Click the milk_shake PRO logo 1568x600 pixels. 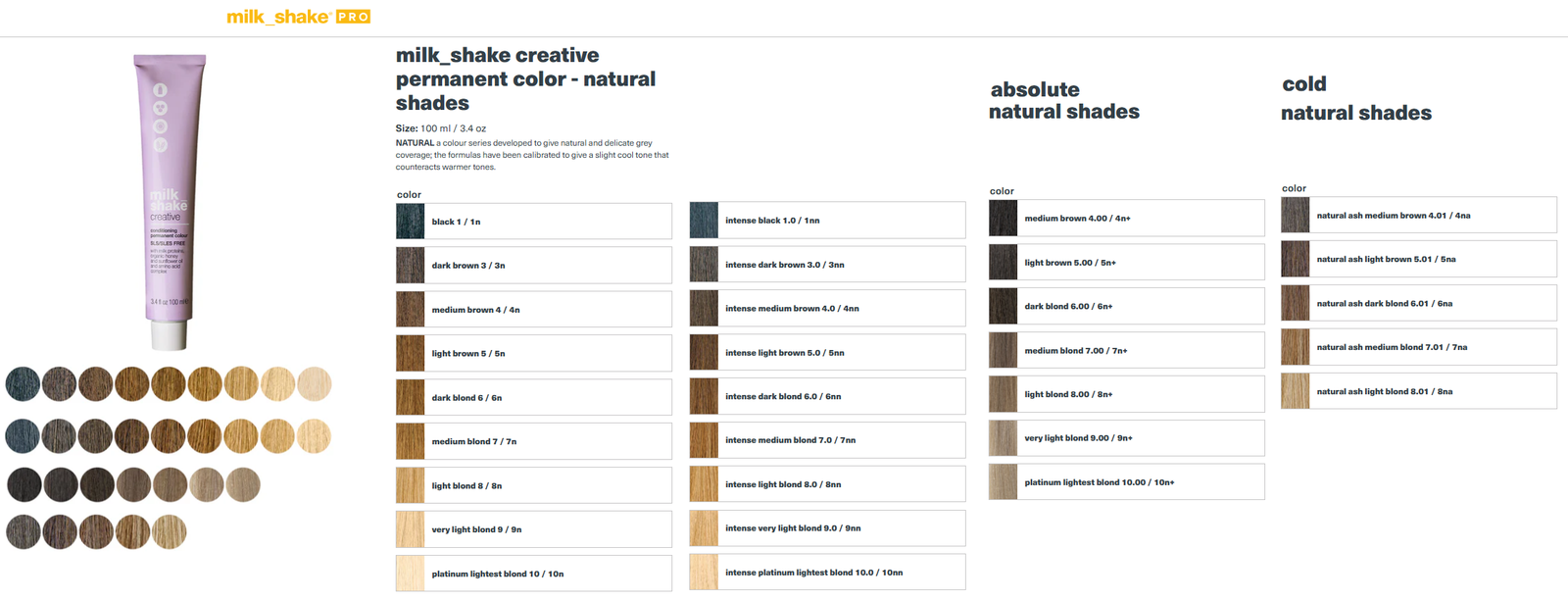[298, 17]
